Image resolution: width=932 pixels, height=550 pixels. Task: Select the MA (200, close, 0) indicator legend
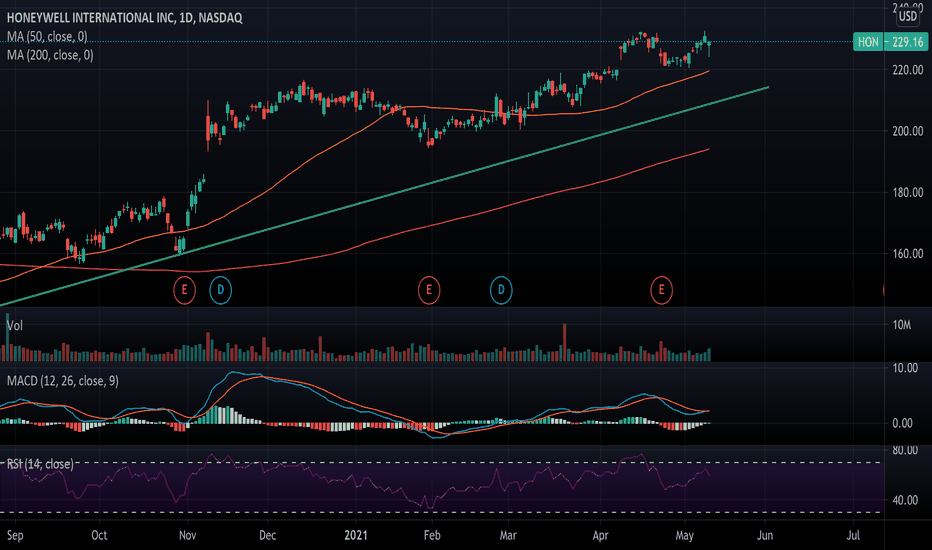click(x=50, y=55)
